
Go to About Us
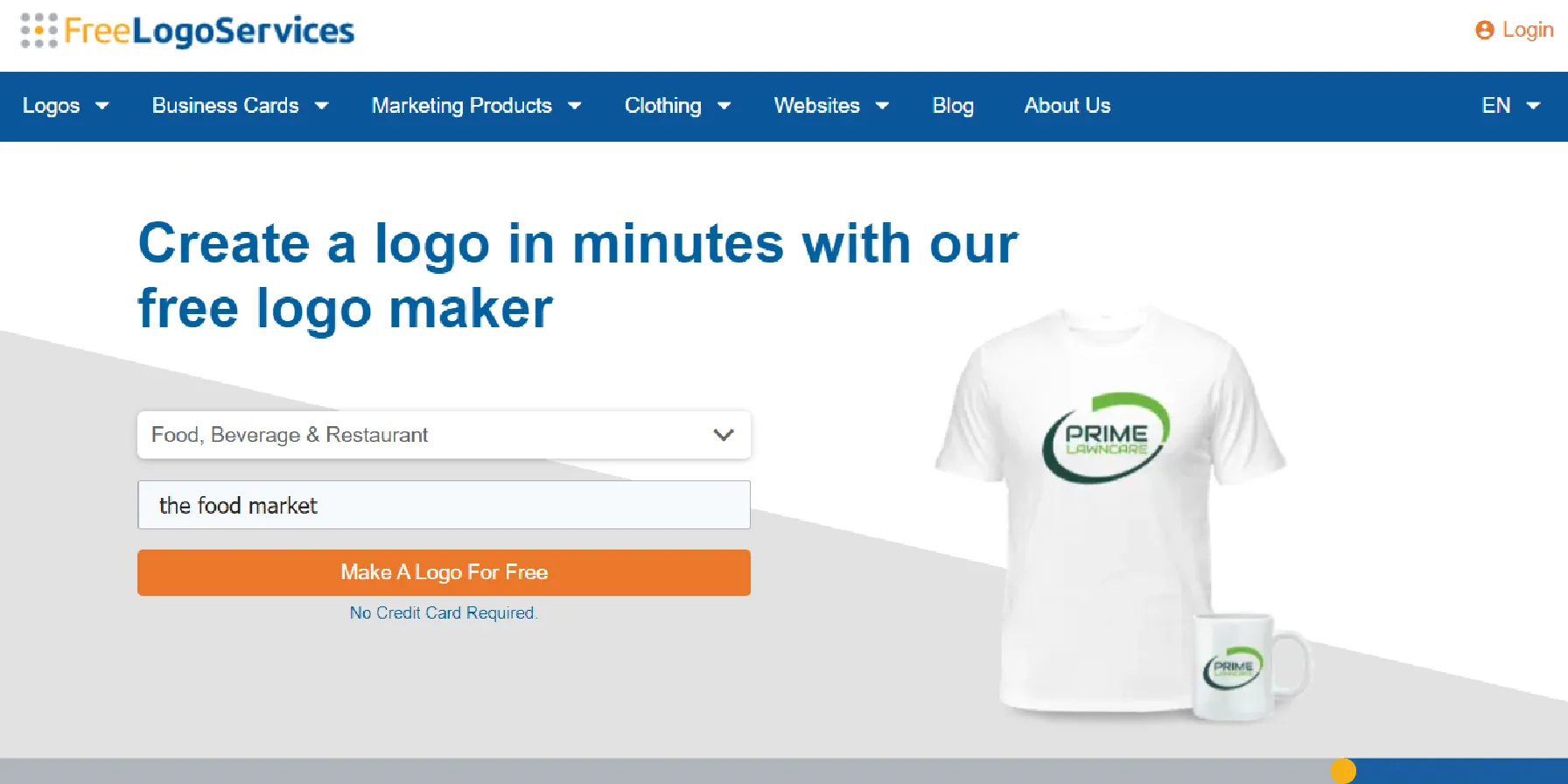pos(1067,106)
